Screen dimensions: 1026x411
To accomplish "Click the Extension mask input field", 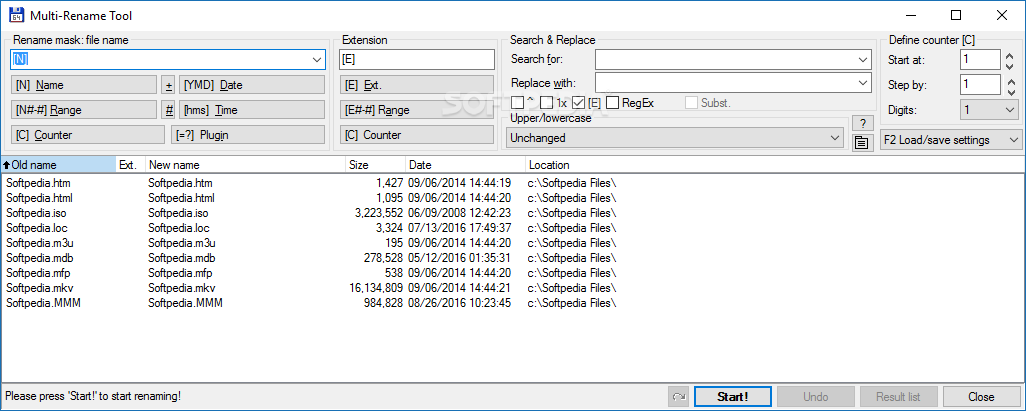I will (x=417, y=60).
